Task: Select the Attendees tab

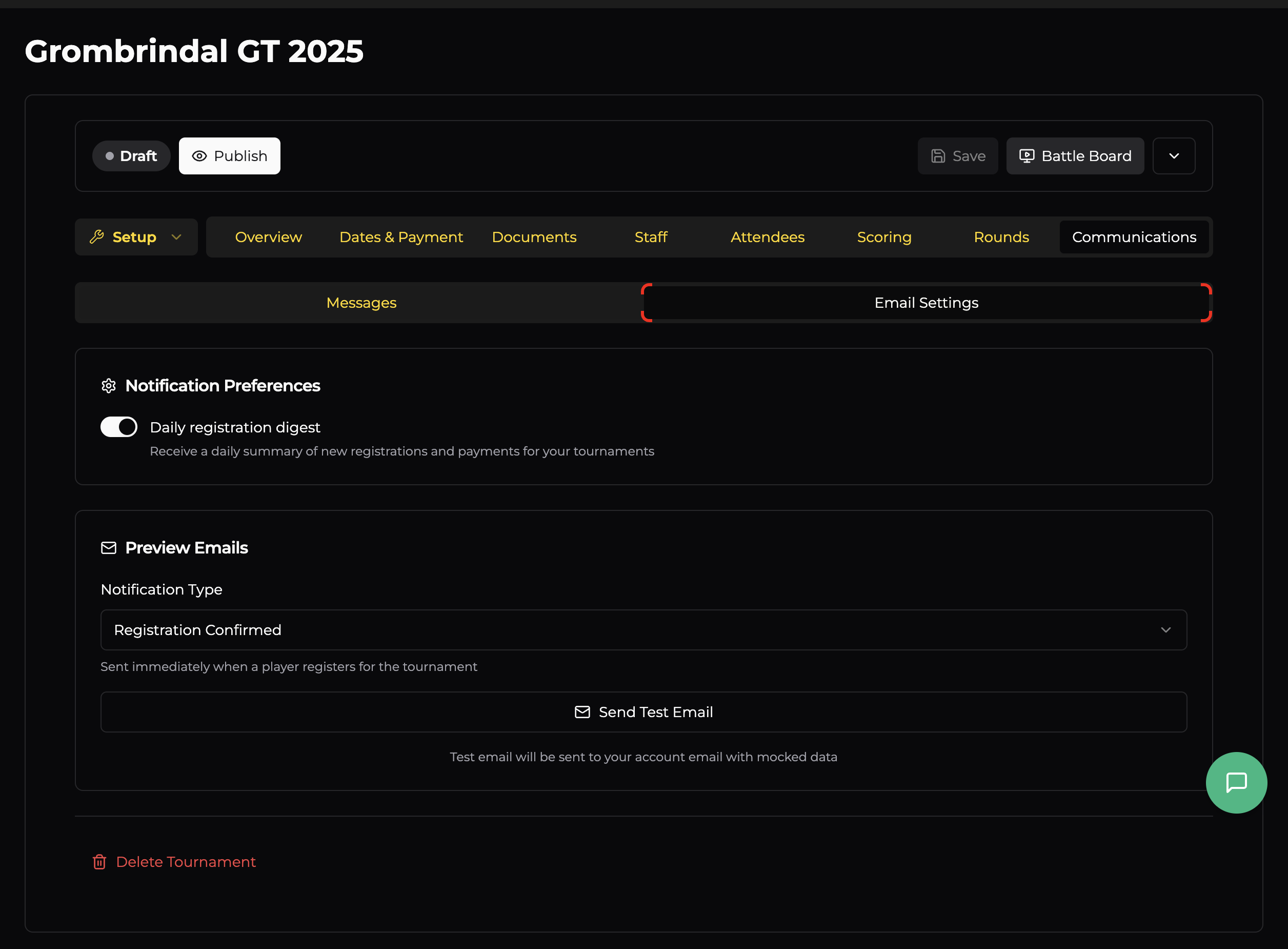Action: pos(767,236)
